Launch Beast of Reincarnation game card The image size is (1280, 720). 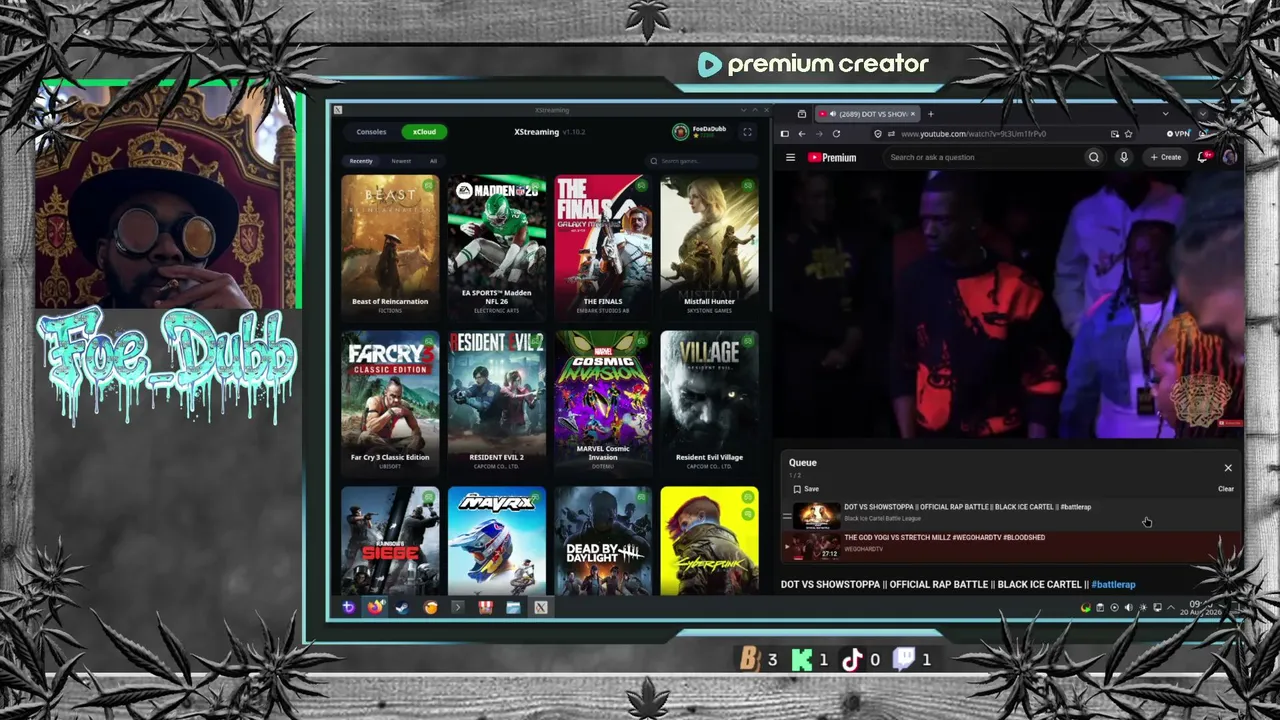[x=390, y=247]
